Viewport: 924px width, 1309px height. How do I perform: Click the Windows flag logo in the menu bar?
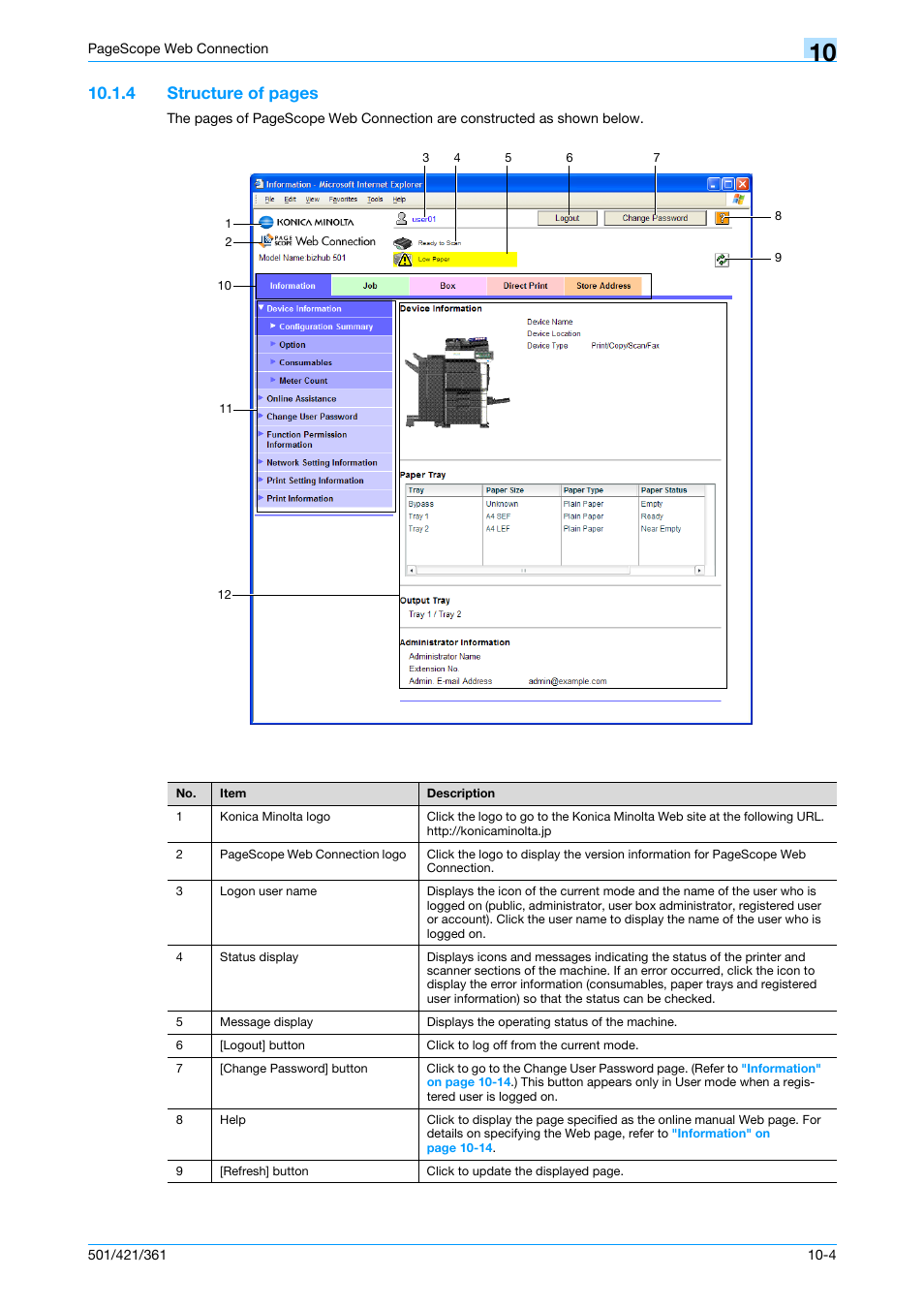coord(739,199)
